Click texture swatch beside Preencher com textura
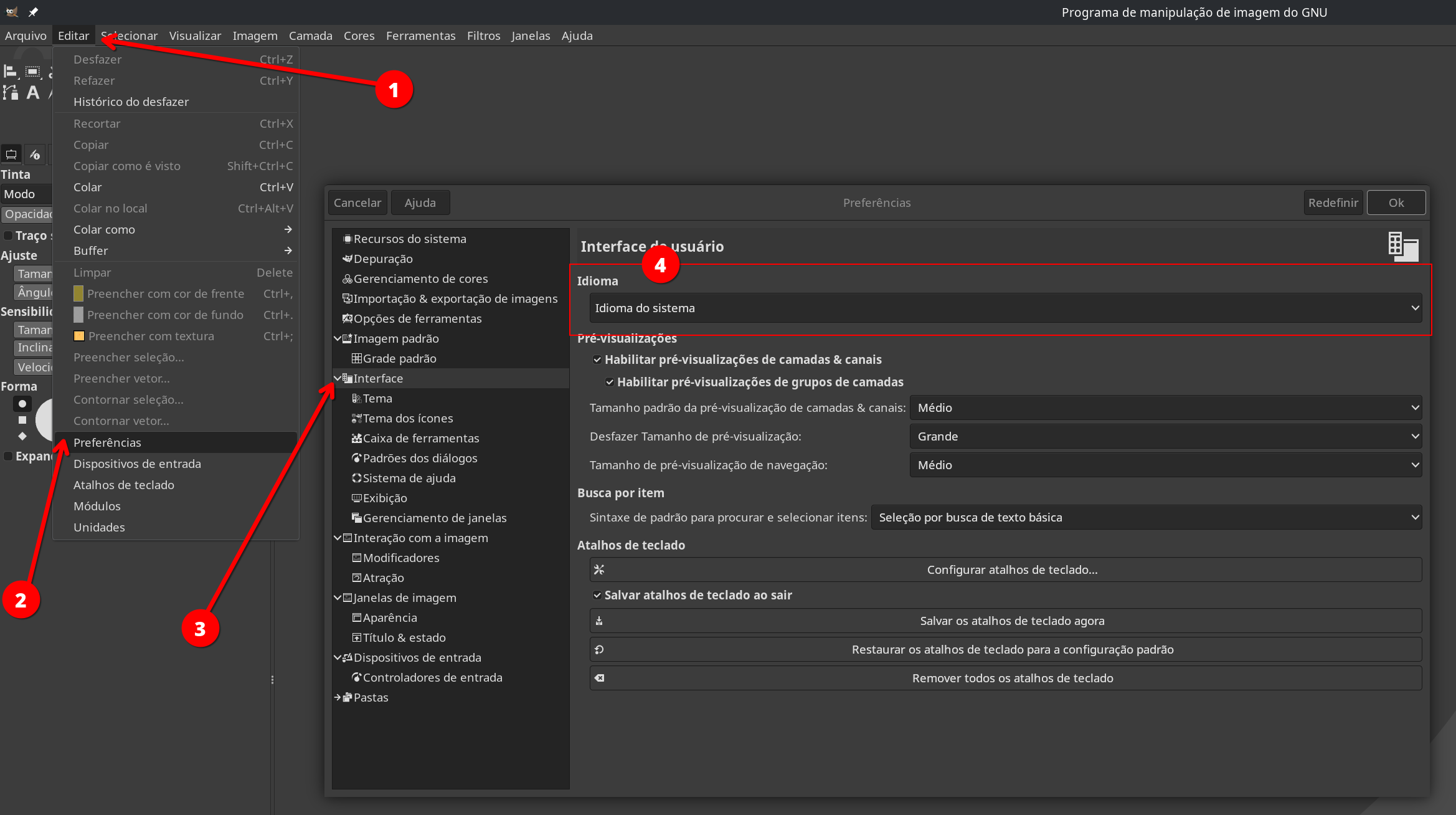This screenshot has height=815, width=1456. tap(79, 336)
